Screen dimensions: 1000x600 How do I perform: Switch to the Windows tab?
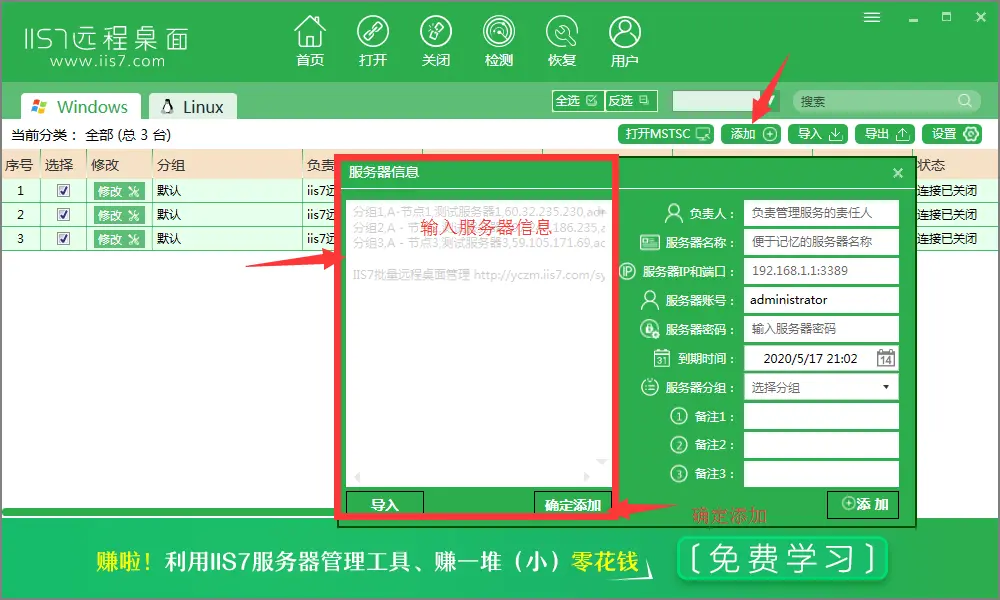80,106
